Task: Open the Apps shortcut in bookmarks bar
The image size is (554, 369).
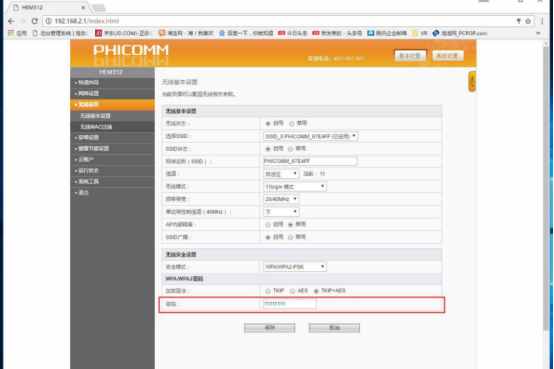Action: pyautogui.click(x=18, y=33)
